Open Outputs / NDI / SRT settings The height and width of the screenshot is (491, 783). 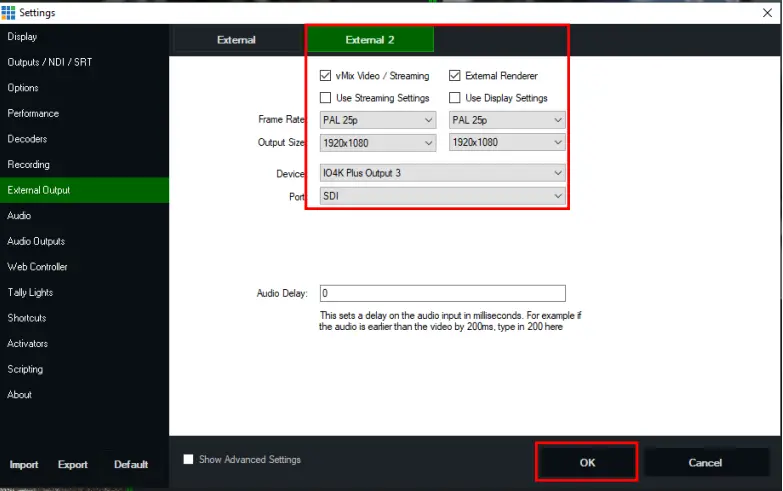[x=84, y=62]
